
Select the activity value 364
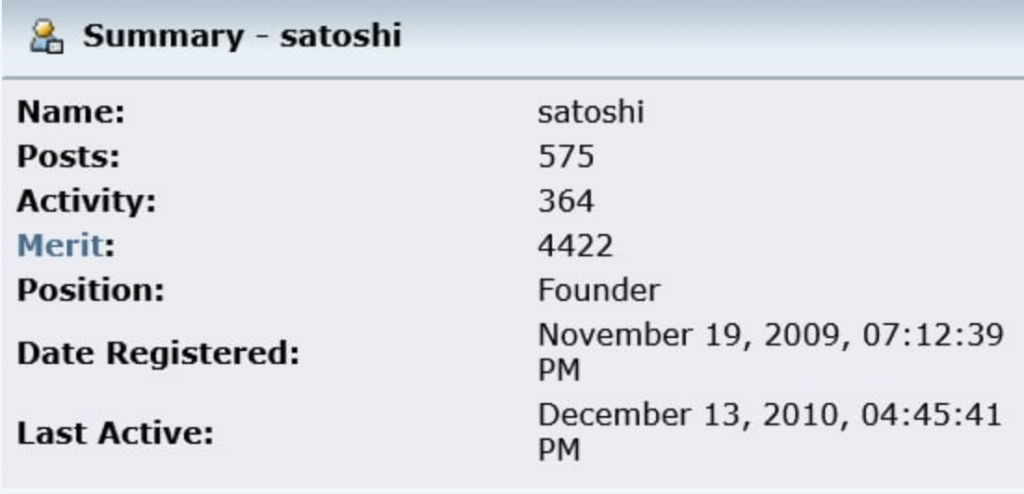coord(566,201)
